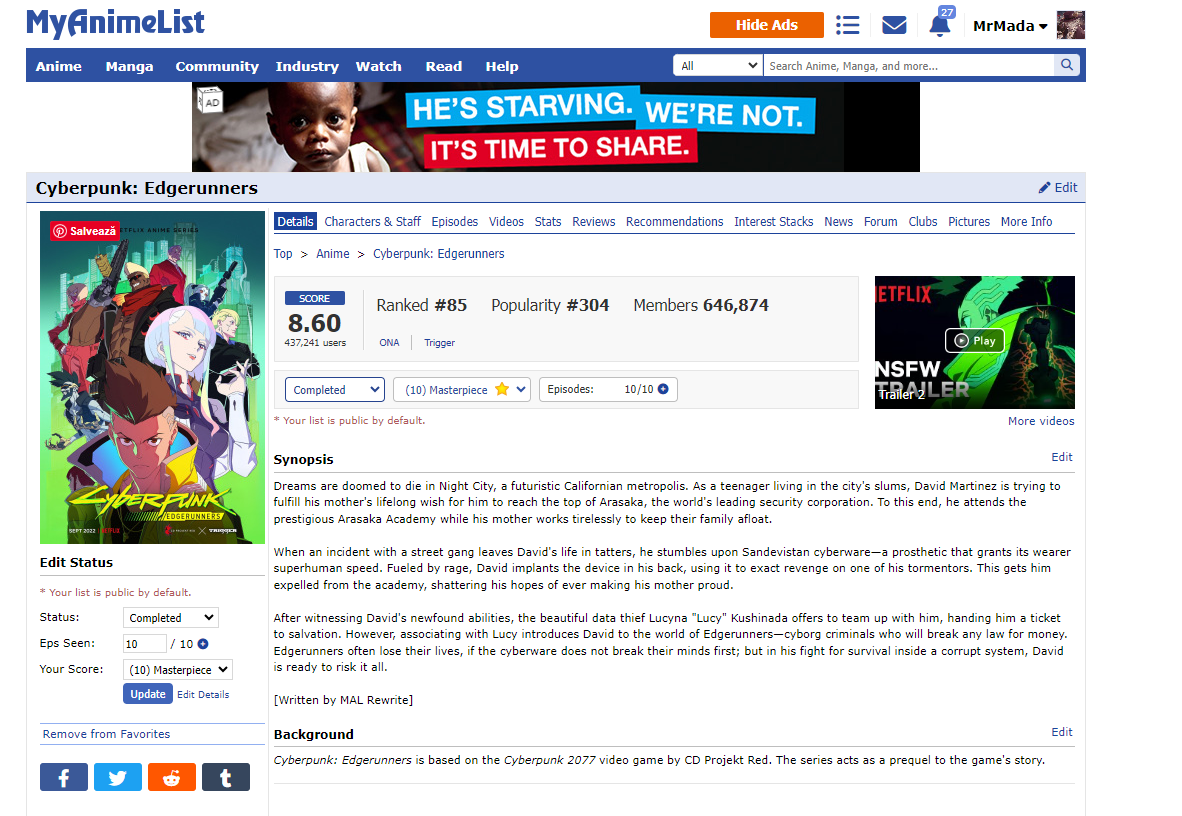Open Edit Details link

(x=203, y=695)
